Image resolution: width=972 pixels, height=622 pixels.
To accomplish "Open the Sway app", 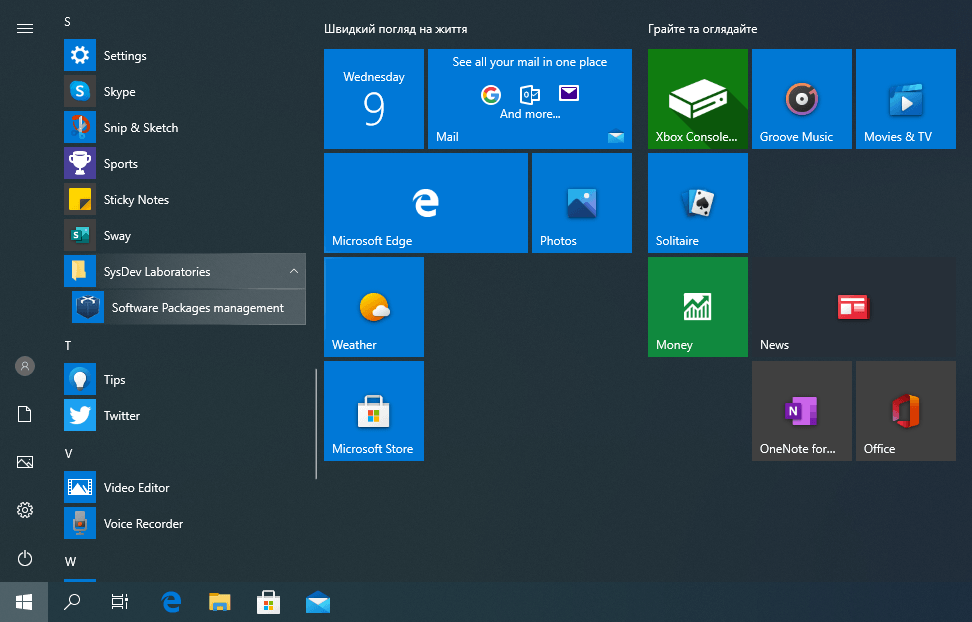I will point(184,235).
